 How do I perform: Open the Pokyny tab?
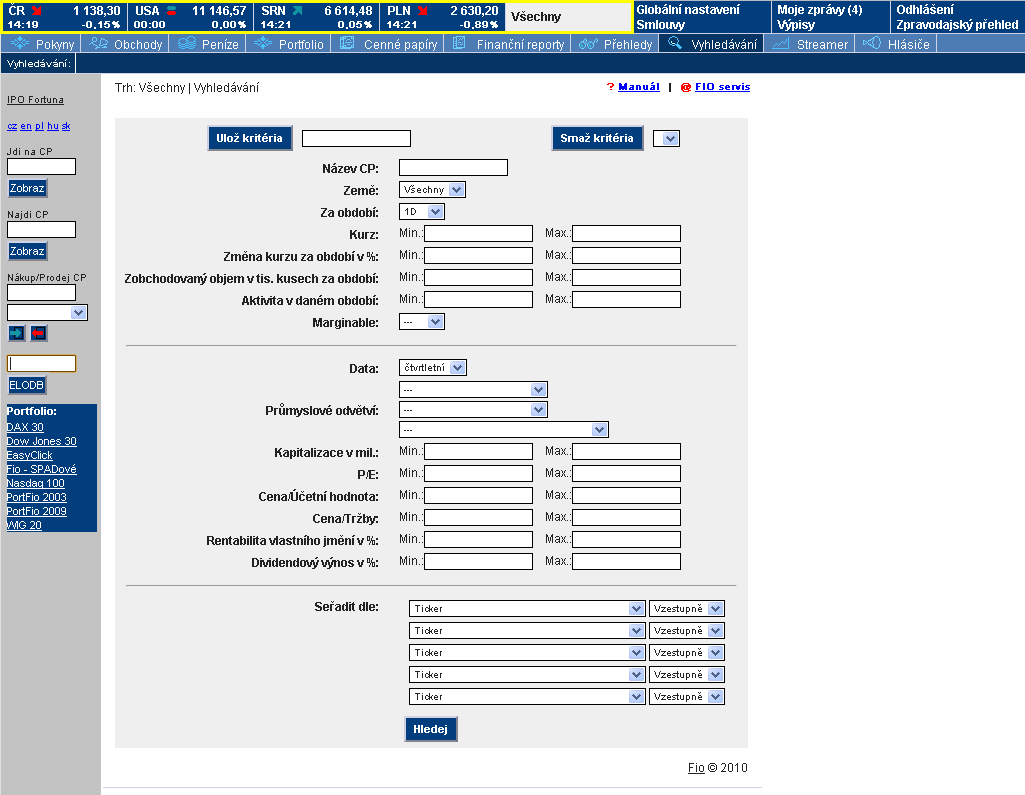click(43, 44)
